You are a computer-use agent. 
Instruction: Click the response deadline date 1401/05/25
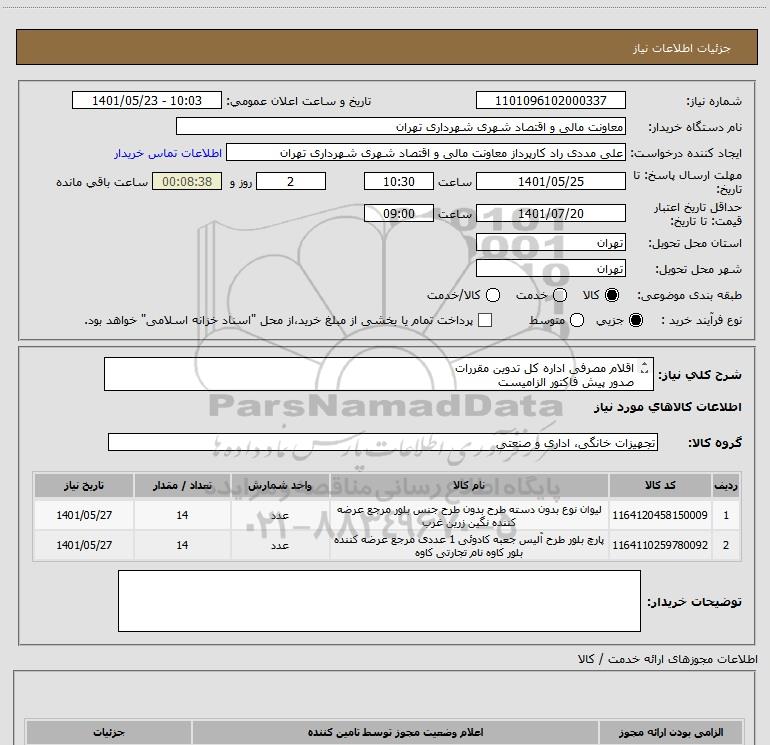point(550,182)
